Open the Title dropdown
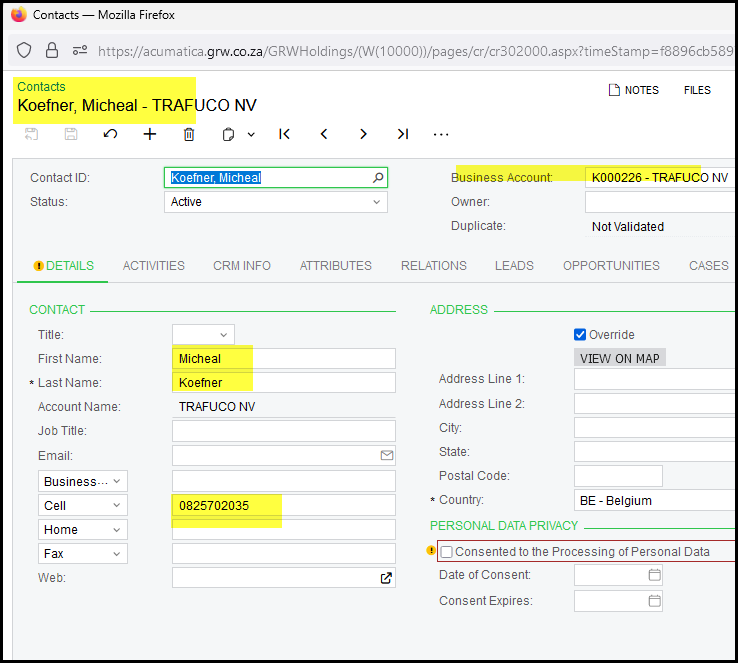This screenshot has height=663, width=738. pos(224,335)
